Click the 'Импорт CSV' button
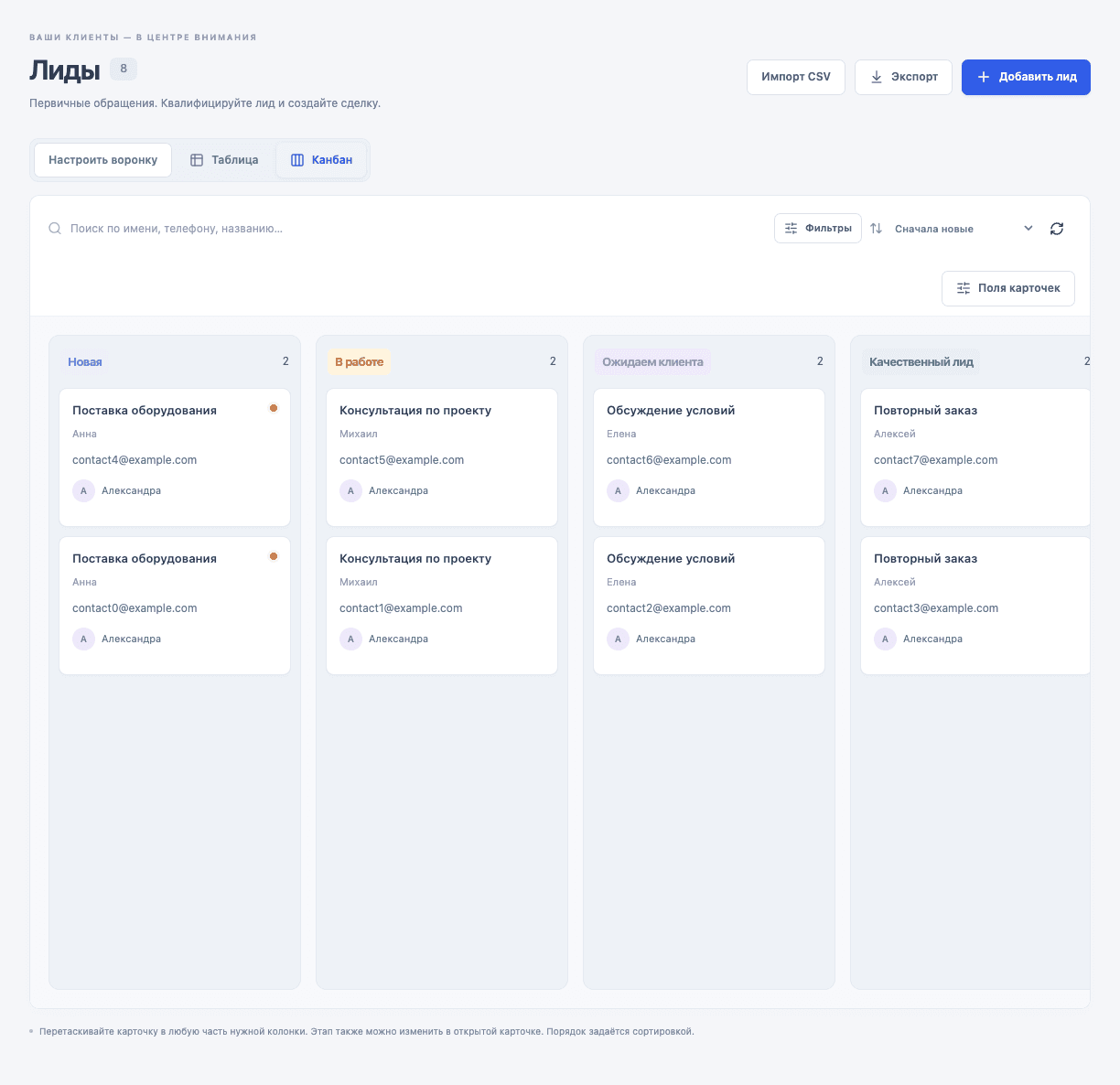The image size is (1120, 1085). pyautogui.click(x=796, y=77)
